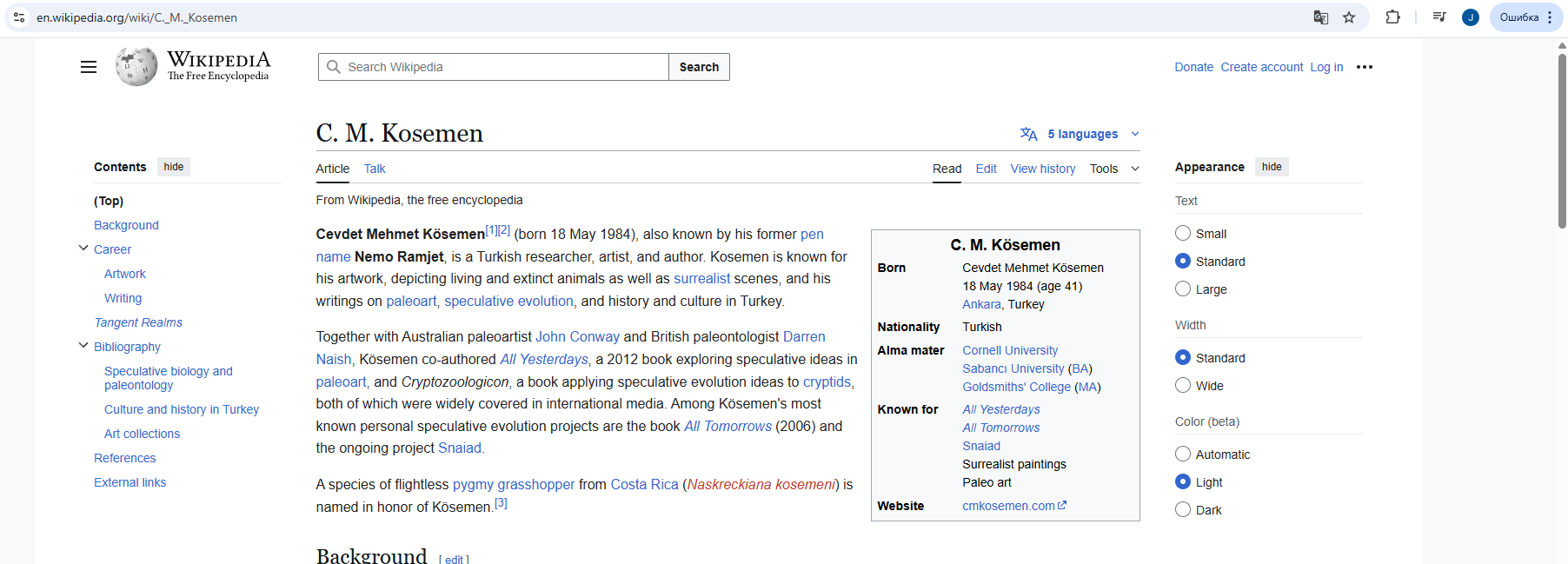
Task: Open the browser extensions puzzle icon
Action: pyautogui.click(x=1392, y=17)
